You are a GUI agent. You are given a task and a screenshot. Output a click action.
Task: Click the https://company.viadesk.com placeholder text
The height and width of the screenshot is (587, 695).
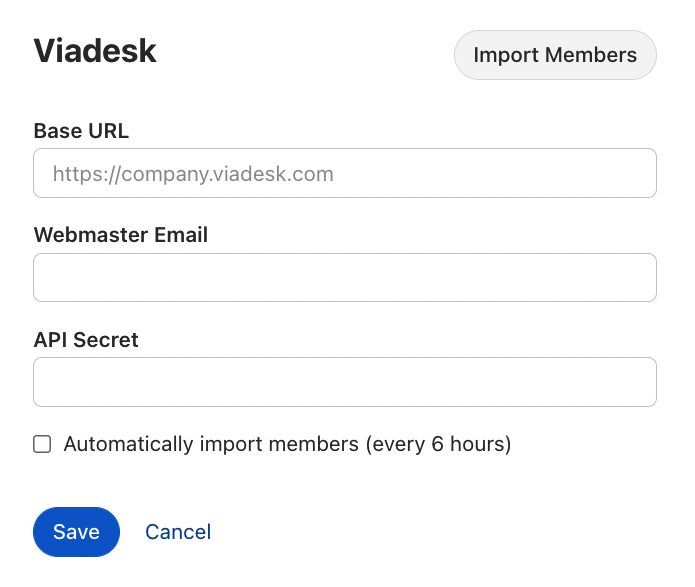tap(193, 174)
